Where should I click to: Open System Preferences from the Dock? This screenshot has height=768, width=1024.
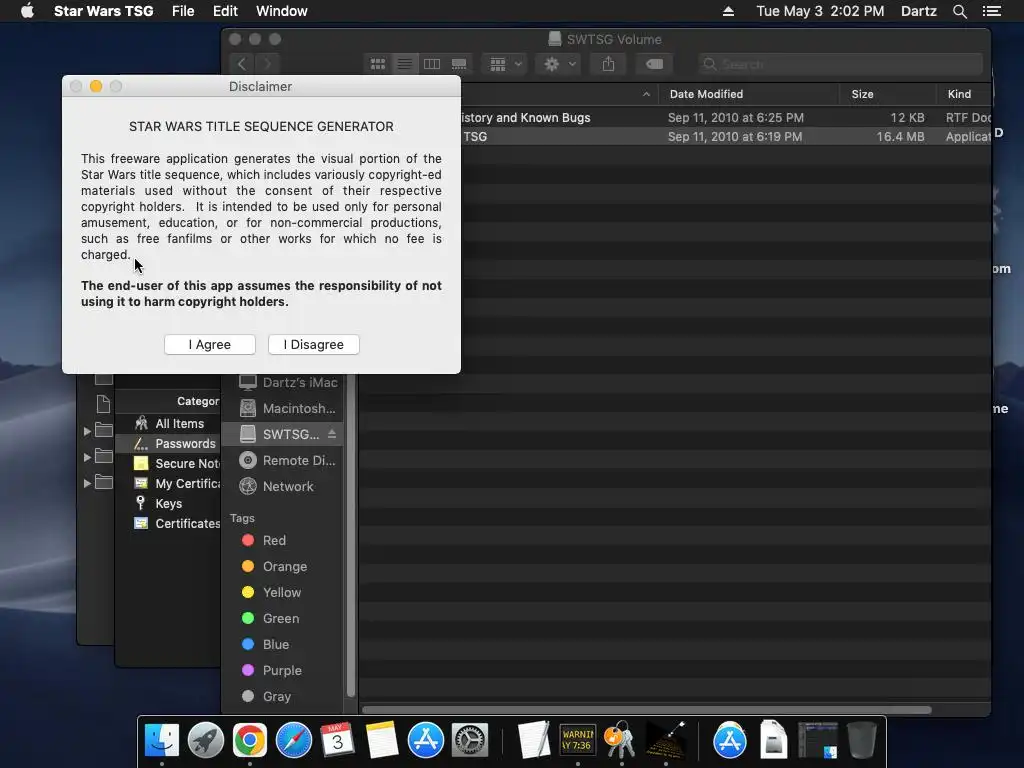[470, 741]
